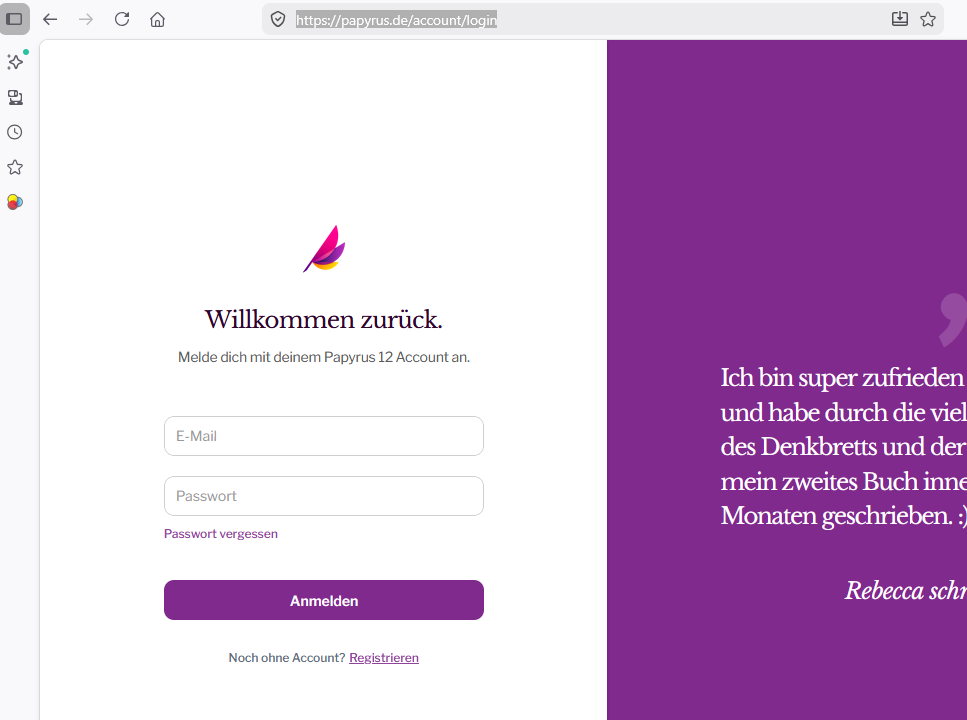Follow the Registrieren link
967x720 pixels.
coord(384,658)
